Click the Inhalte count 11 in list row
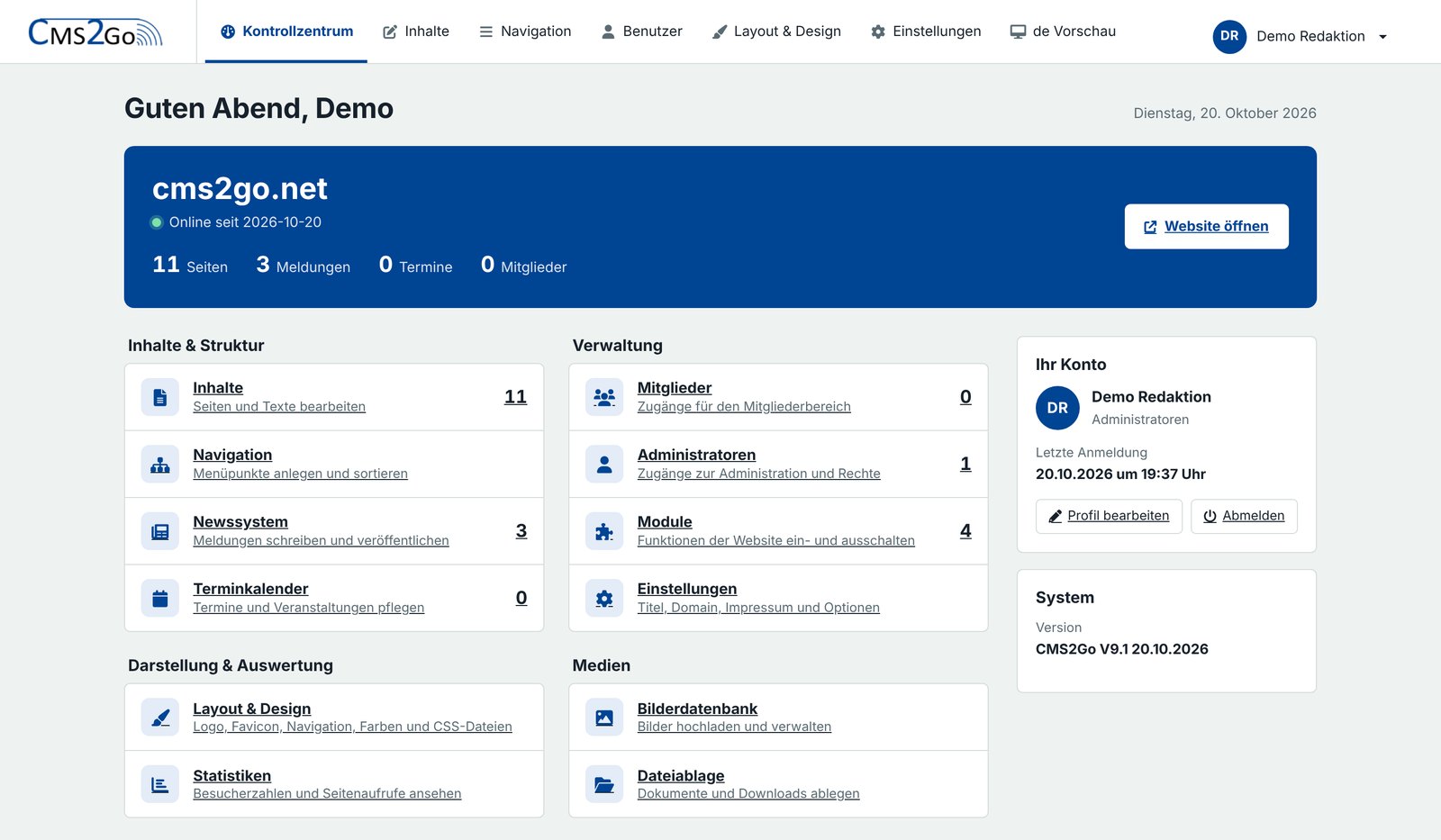This screenshot has height=840, width=1441. coord(515,397)
